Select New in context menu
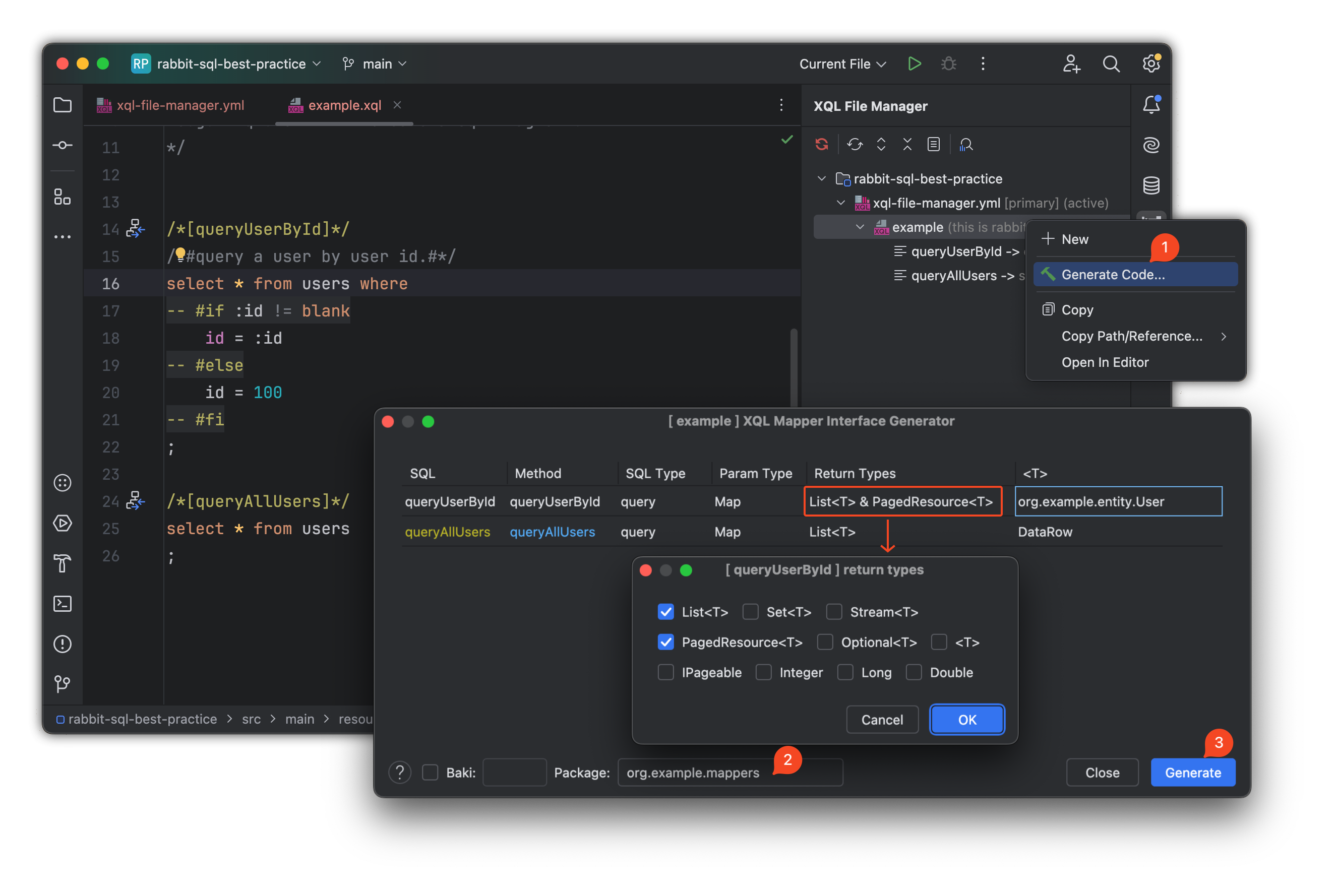 pyautogui.click(x=1135, y=239)
